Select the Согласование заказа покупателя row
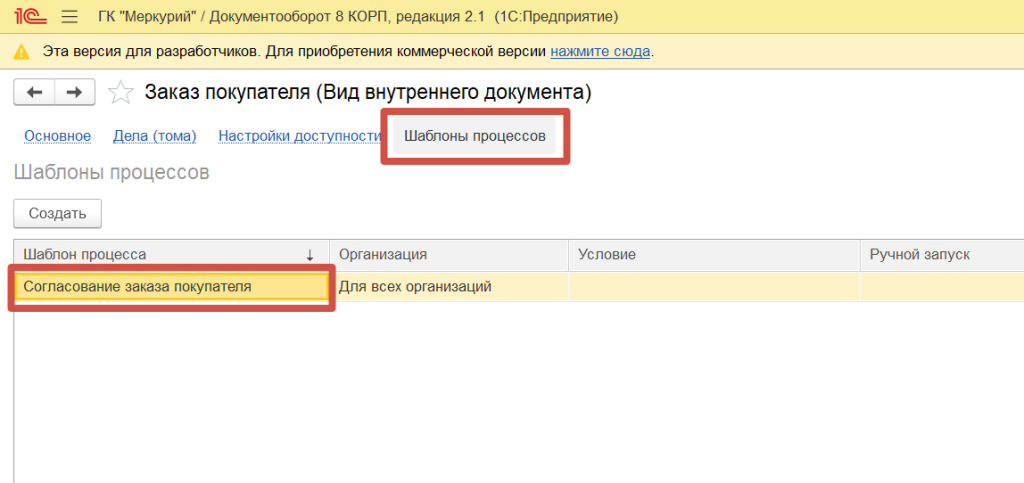This screenshot has width=1024, height=483. [171, 287]
